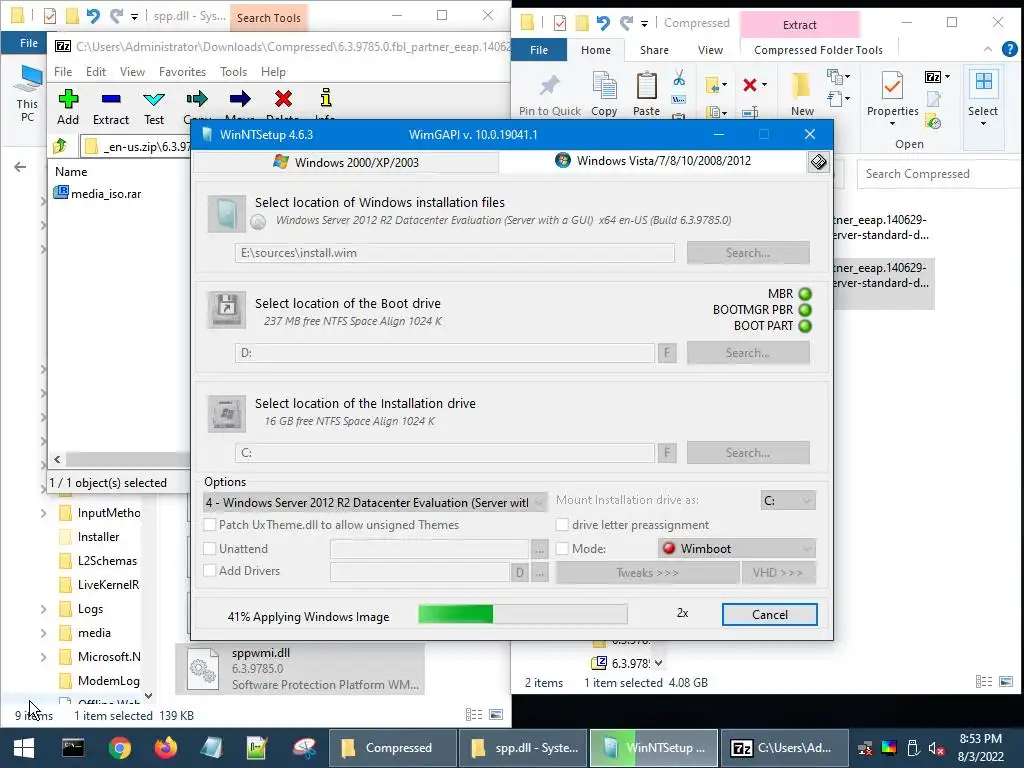1024x768 pixels.
Task: Click the Copy icon in Compressed window ribbon
Action: 604,87
